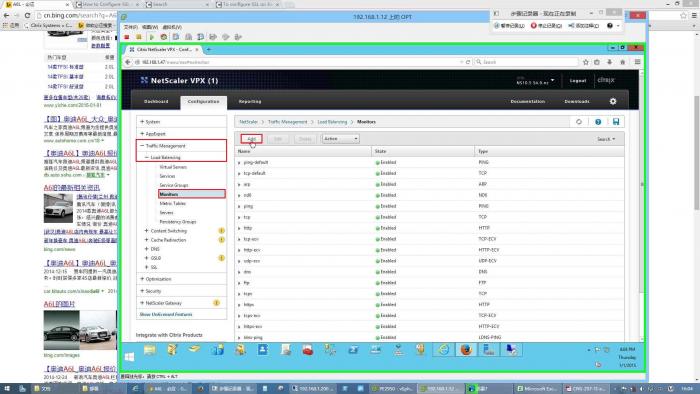Open the Downloads tab
This screenshot has width=700, height=394.
pos(577,102)
